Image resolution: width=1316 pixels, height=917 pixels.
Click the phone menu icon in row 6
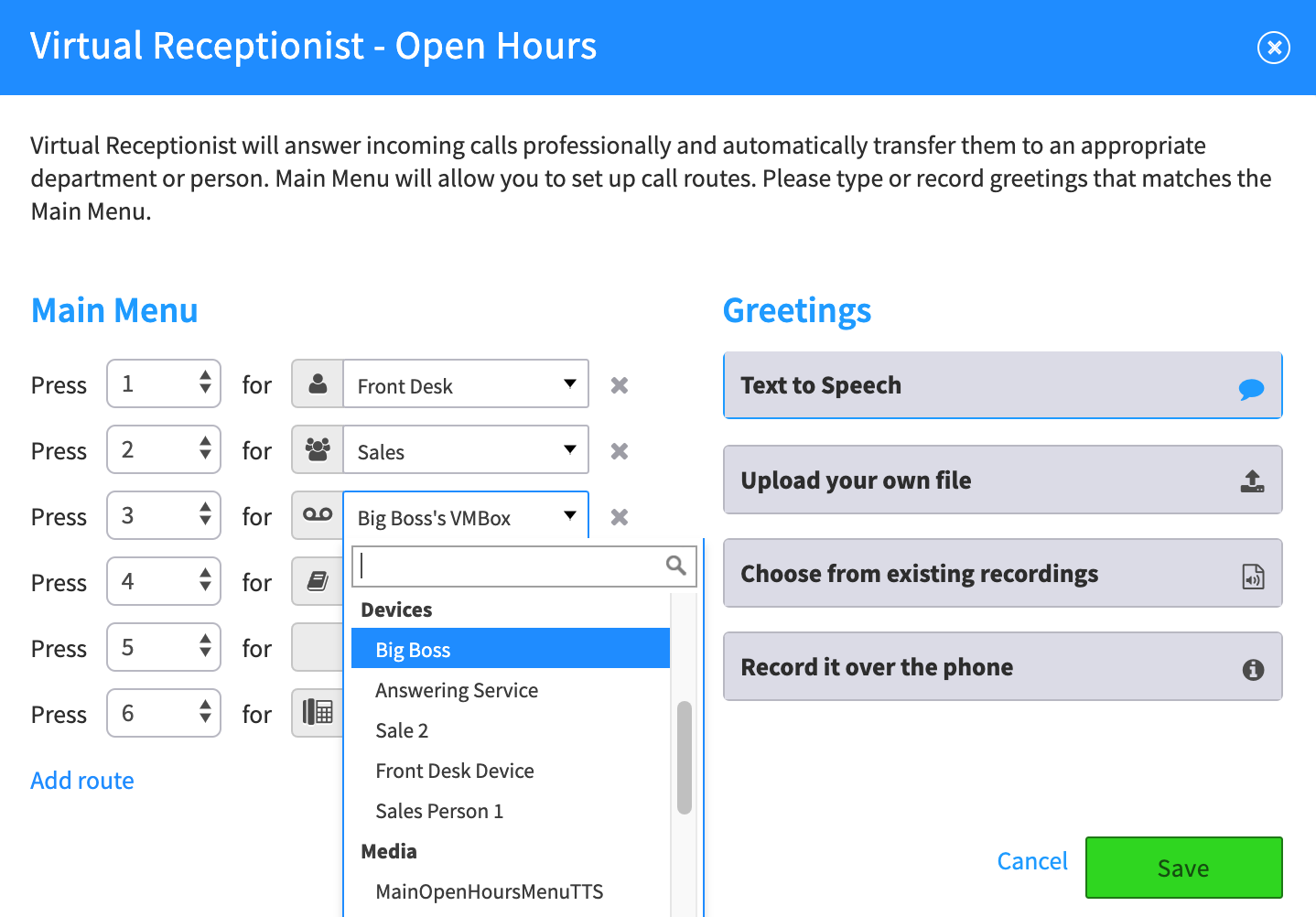point(318,712)
